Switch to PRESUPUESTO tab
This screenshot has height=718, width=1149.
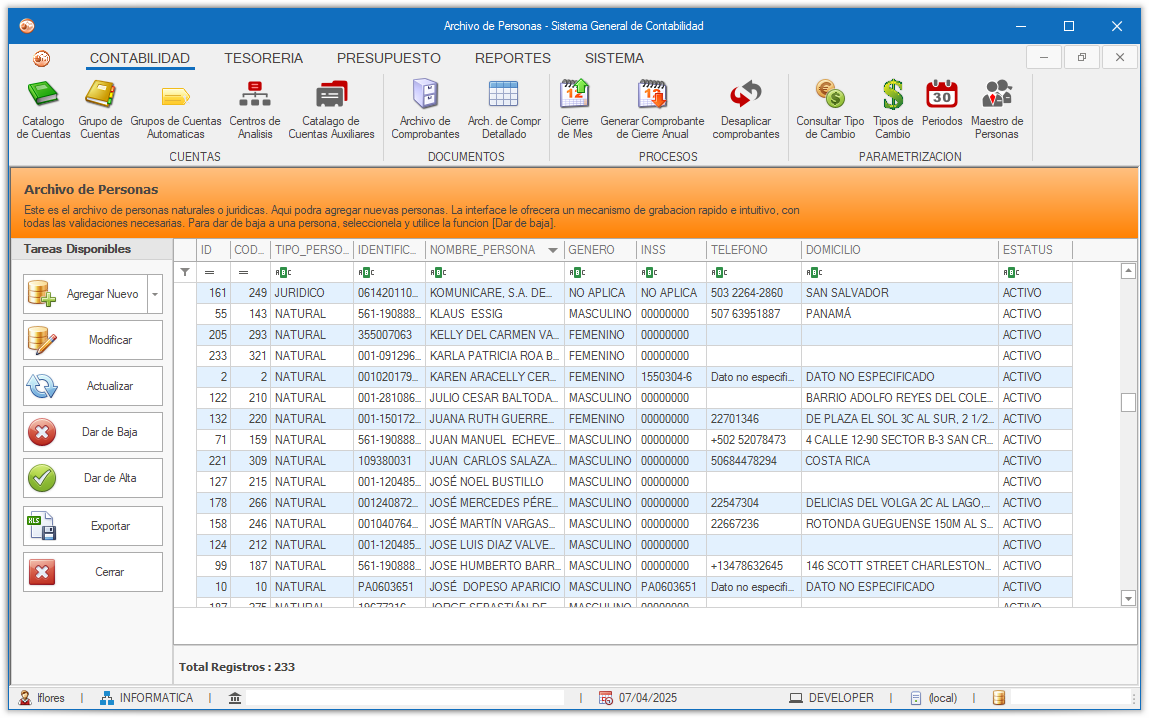(x=389, y=59)
